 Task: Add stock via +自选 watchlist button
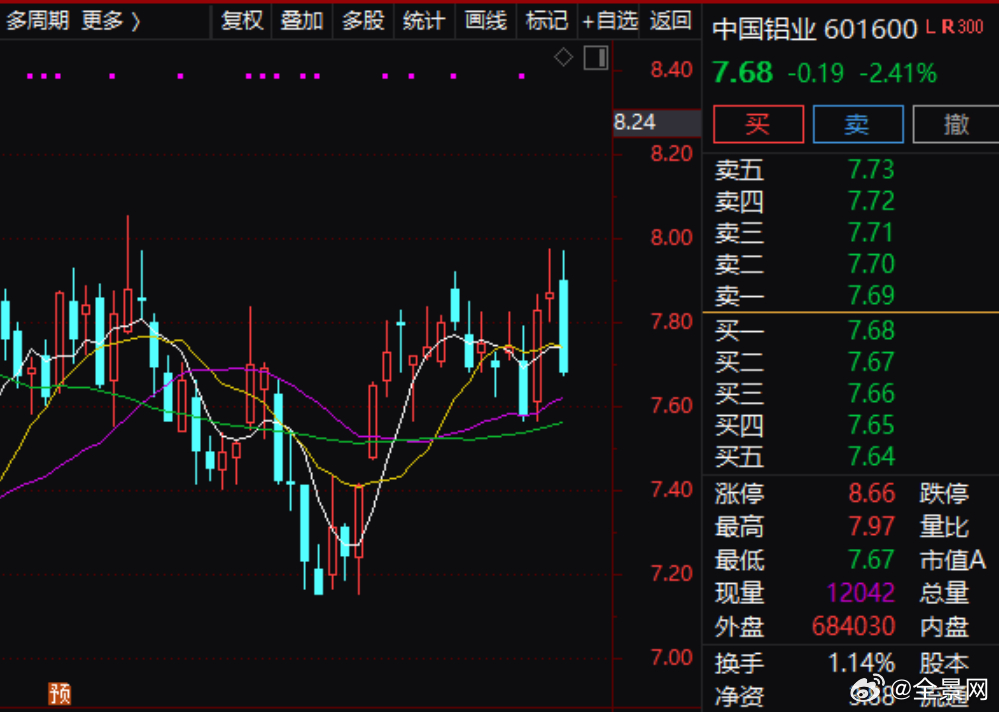click(610, 21)
